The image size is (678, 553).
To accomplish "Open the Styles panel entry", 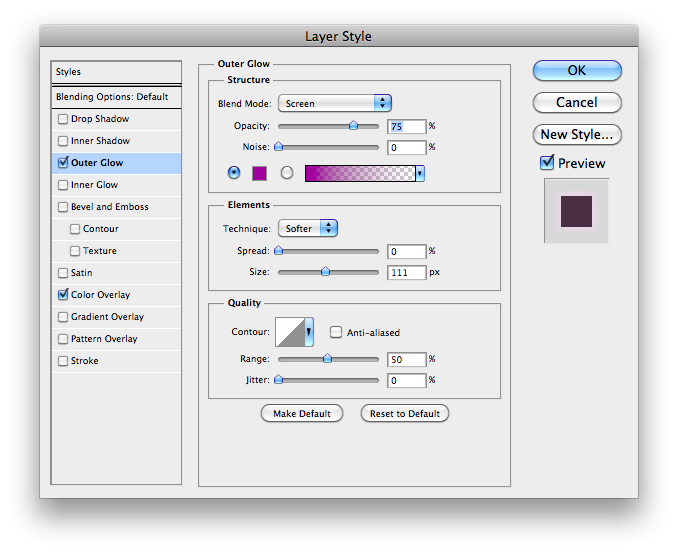I will pyautogui.click(x=116, y=72).
